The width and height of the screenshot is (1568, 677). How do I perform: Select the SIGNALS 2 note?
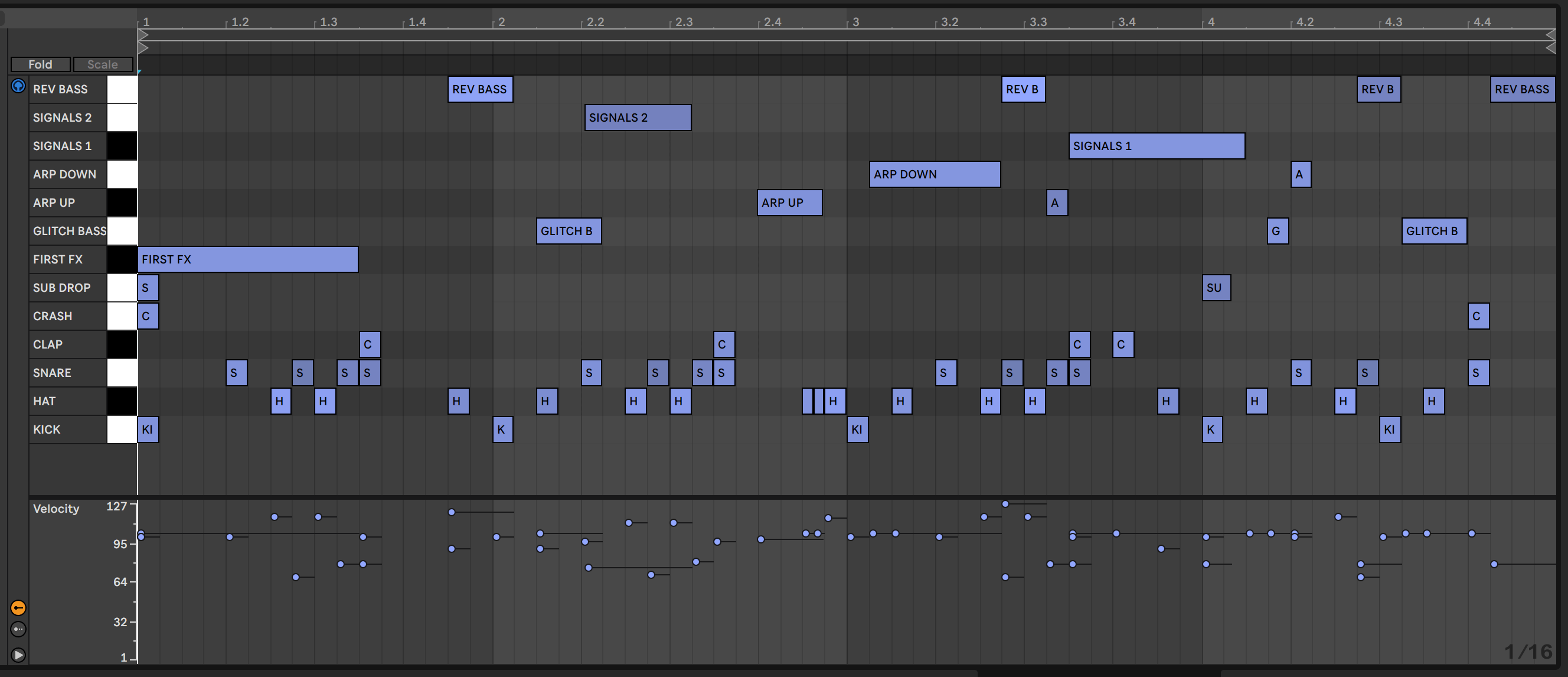[638, 118]
